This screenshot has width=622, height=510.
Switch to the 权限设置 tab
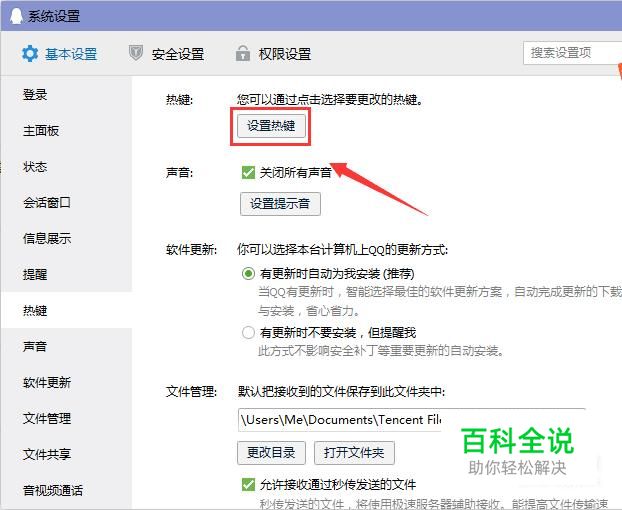coord(274,54)
